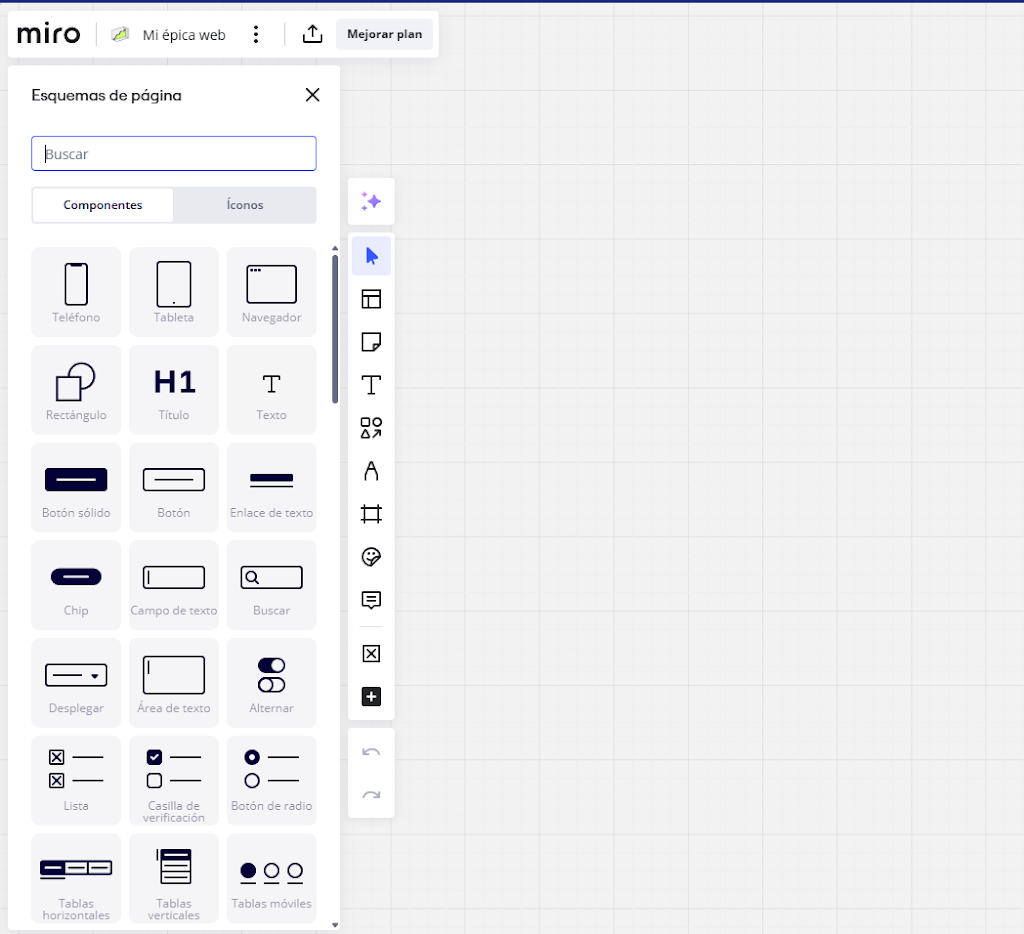Add the Botón de radio component

[271, 780]
